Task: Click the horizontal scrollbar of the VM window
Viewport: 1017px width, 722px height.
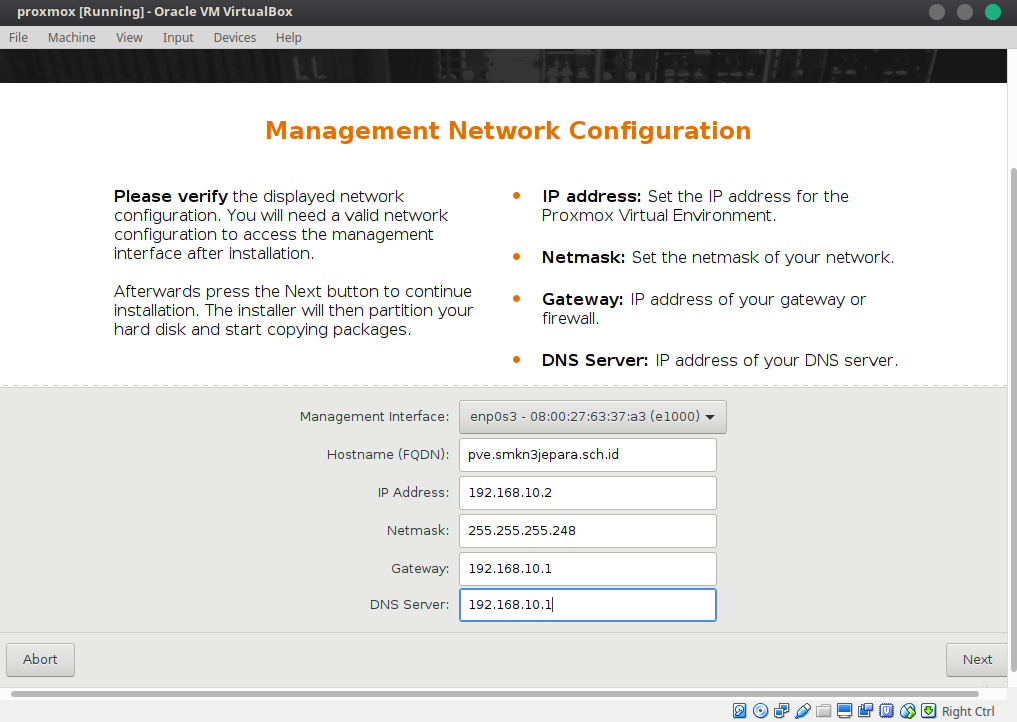Action: pos(495,694)
